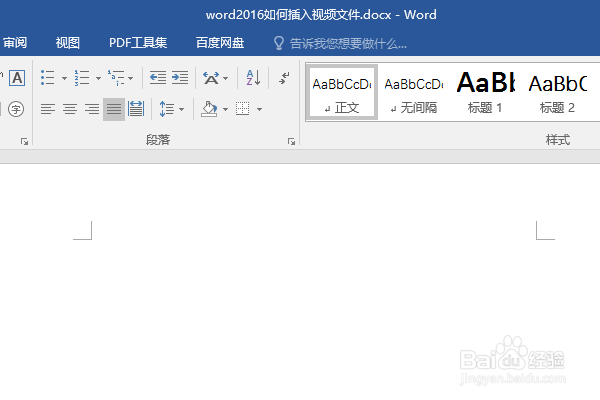This screenshot has height=400, width=600.
Task: Click the Enclose Characters 字 icon
Action: (16, 109)
